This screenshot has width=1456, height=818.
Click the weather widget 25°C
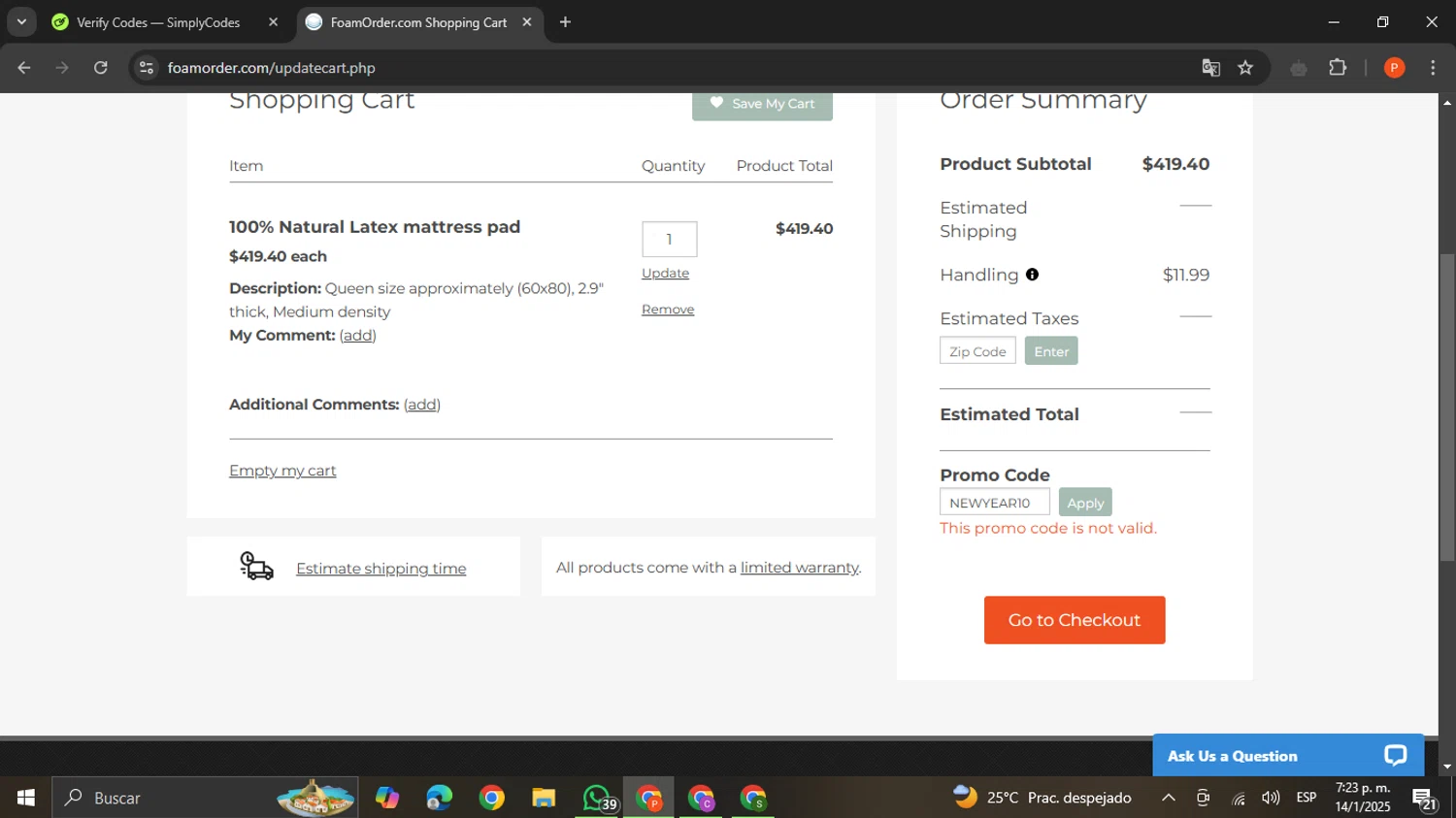pos(1042,798)
